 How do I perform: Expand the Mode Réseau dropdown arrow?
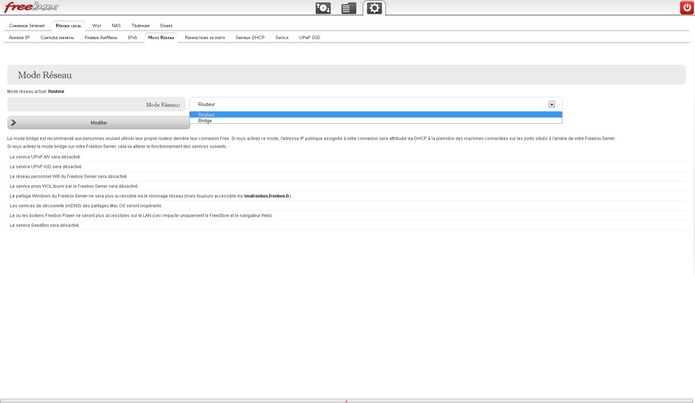tap(551, 104)
